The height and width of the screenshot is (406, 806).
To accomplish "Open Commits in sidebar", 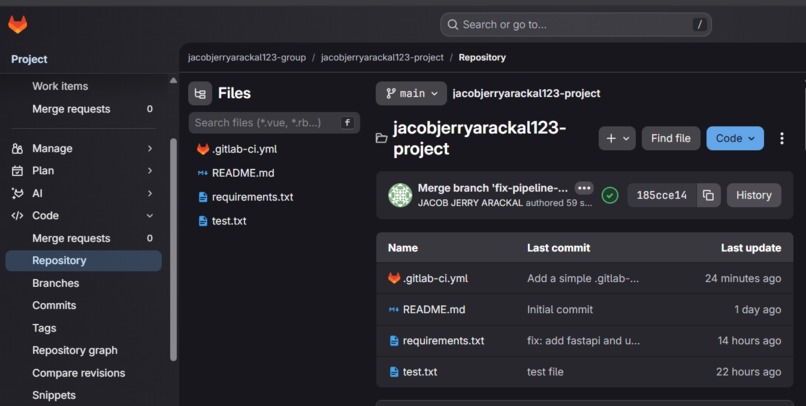I will (54, 305).
